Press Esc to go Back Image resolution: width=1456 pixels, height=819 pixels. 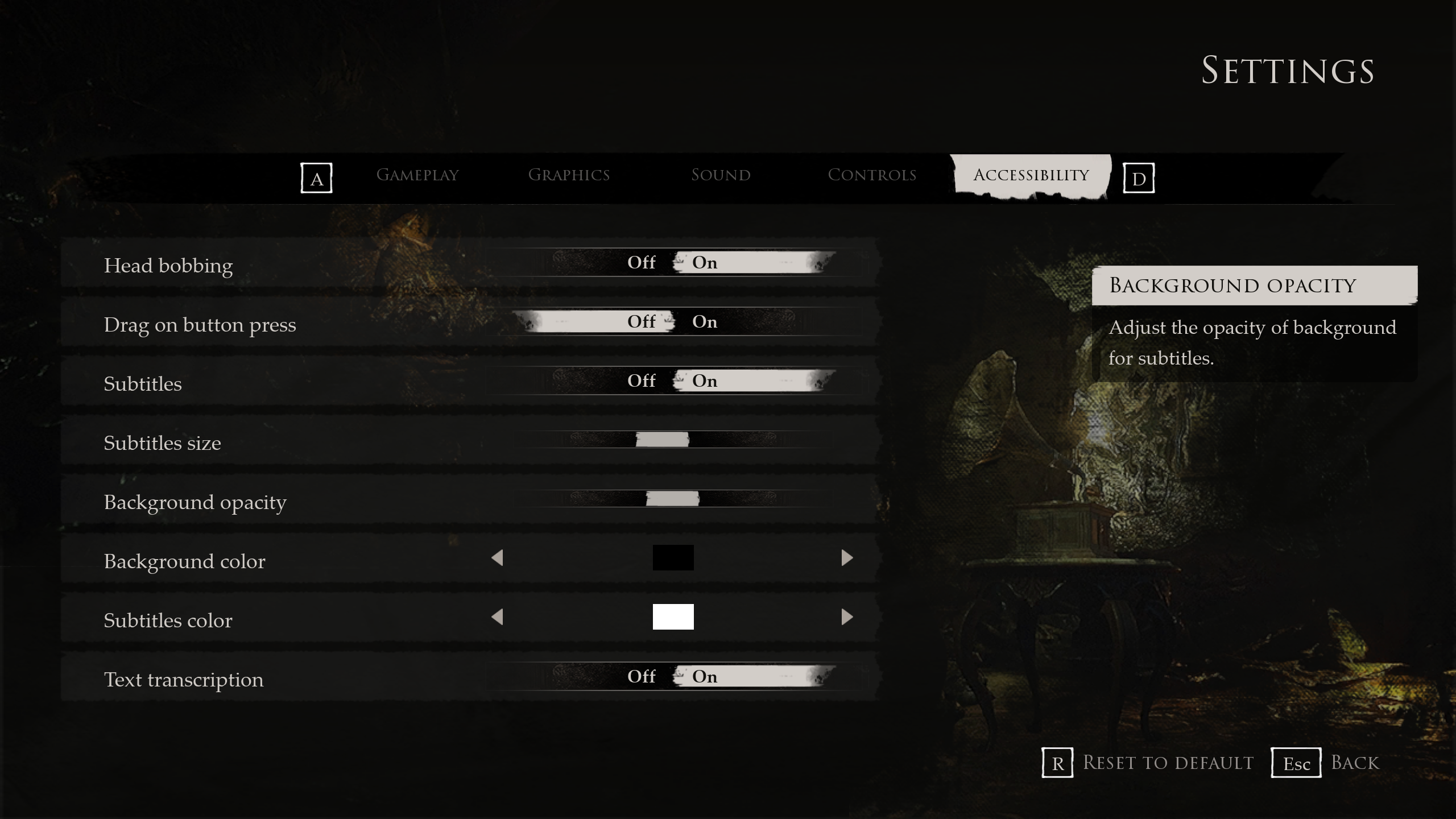point(1296,763)
